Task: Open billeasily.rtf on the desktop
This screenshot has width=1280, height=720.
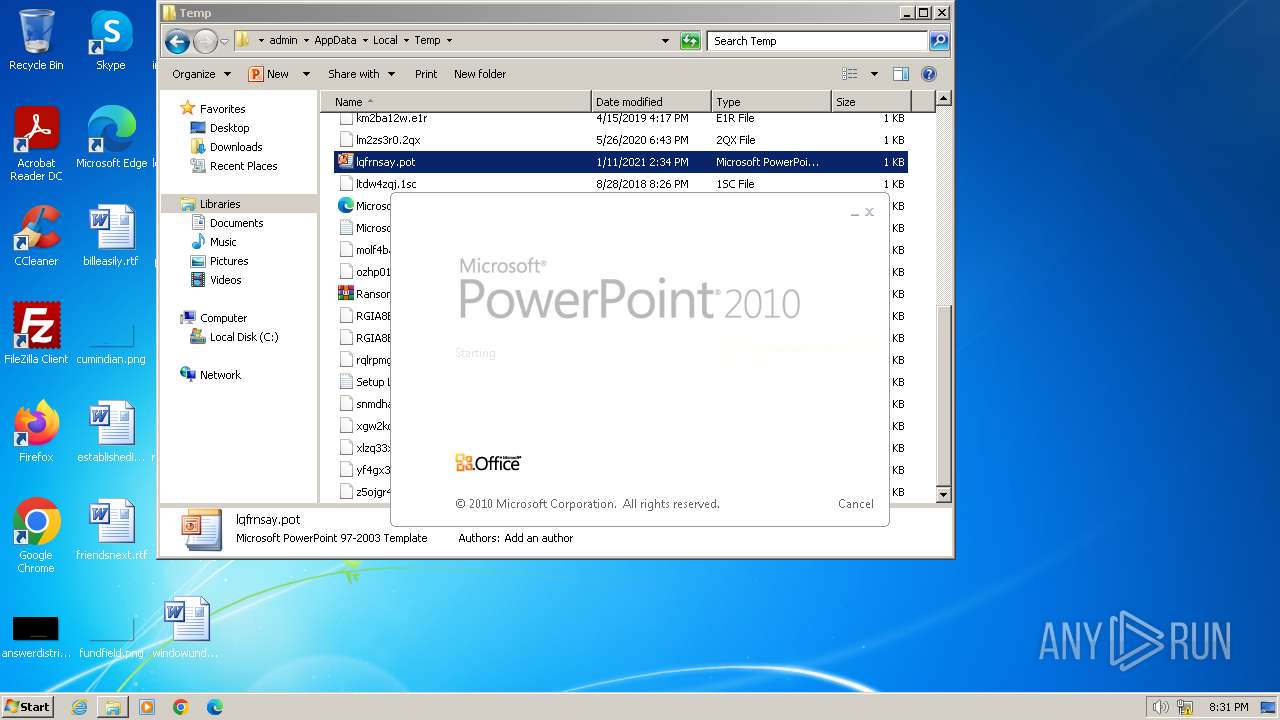Action: 111,236
